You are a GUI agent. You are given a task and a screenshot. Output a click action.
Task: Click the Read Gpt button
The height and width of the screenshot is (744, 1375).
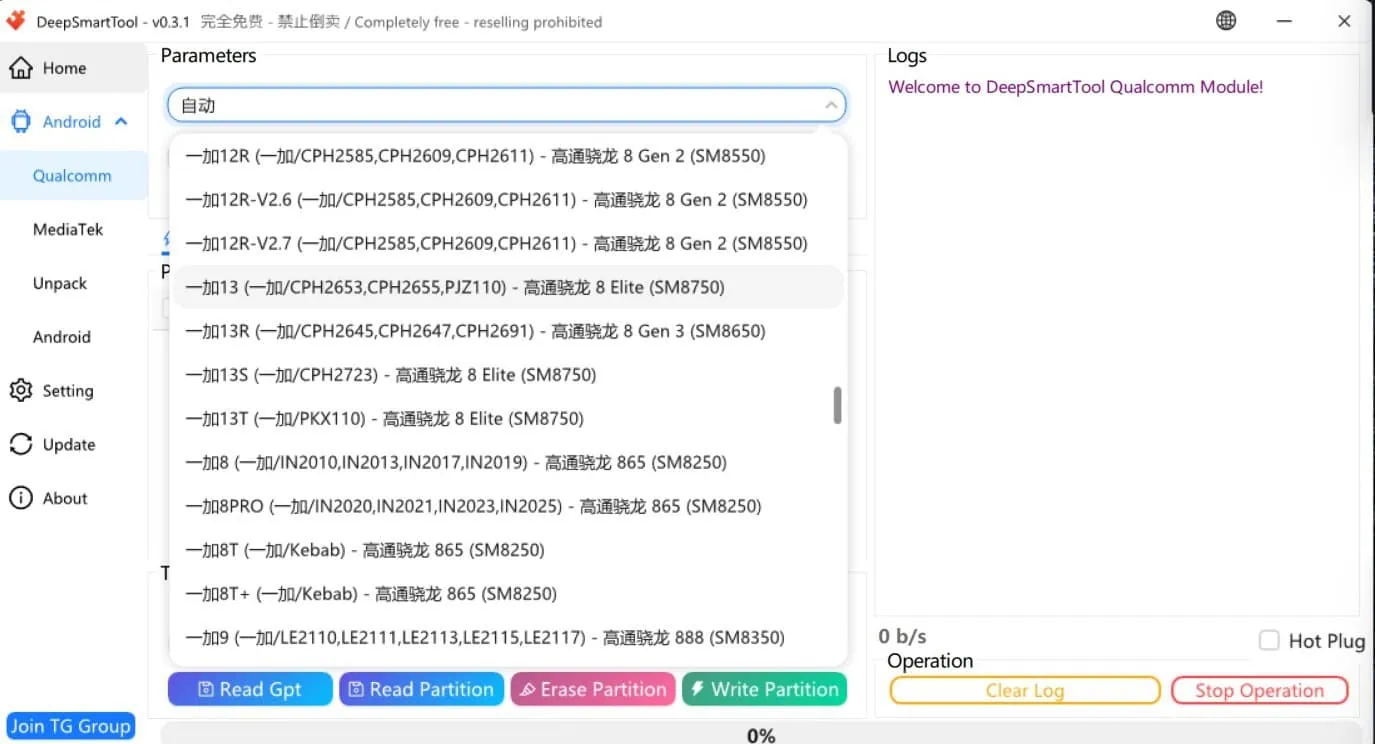(250, 689)
